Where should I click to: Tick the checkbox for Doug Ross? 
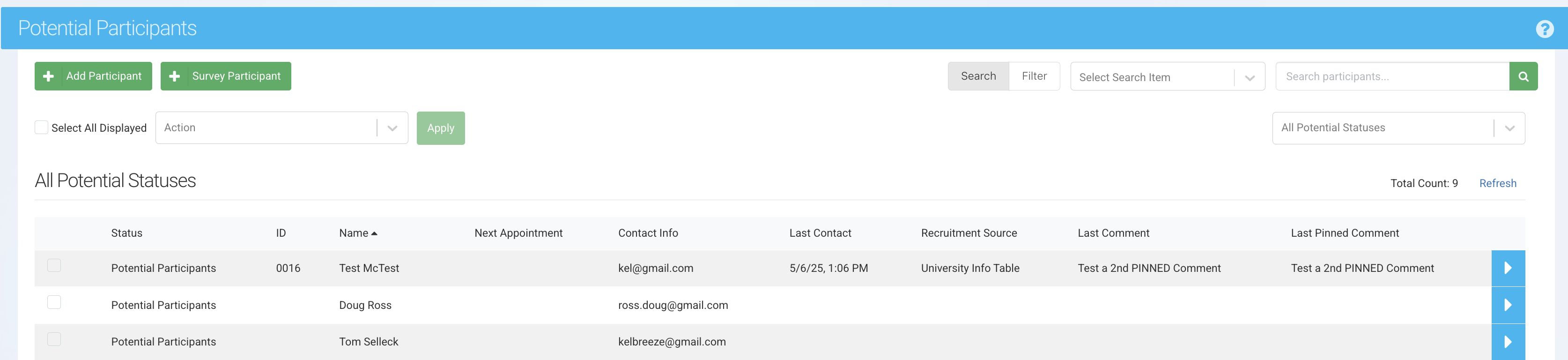click(x=54, y=302)
